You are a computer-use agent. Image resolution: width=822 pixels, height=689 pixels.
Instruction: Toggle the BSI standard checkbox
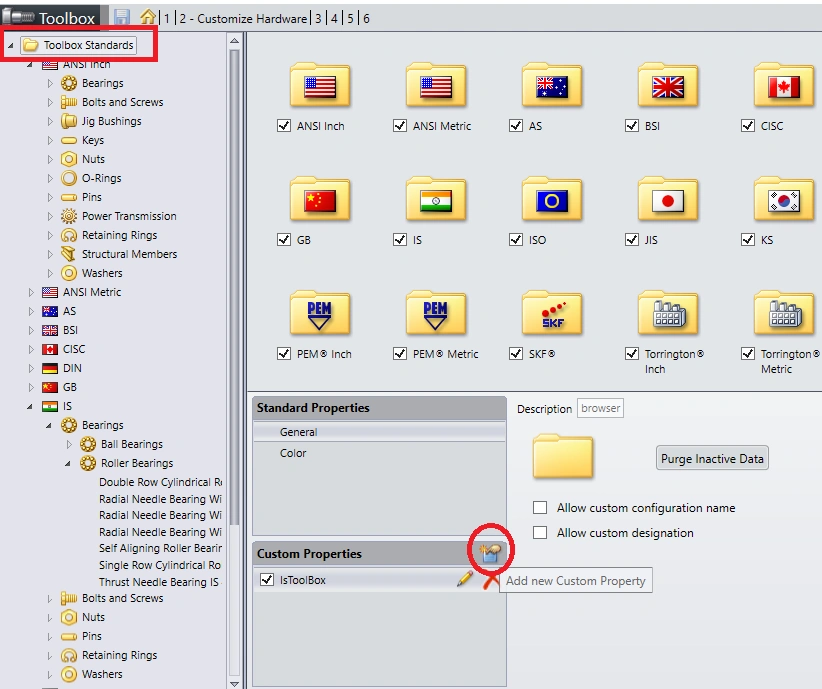[632, 126]
